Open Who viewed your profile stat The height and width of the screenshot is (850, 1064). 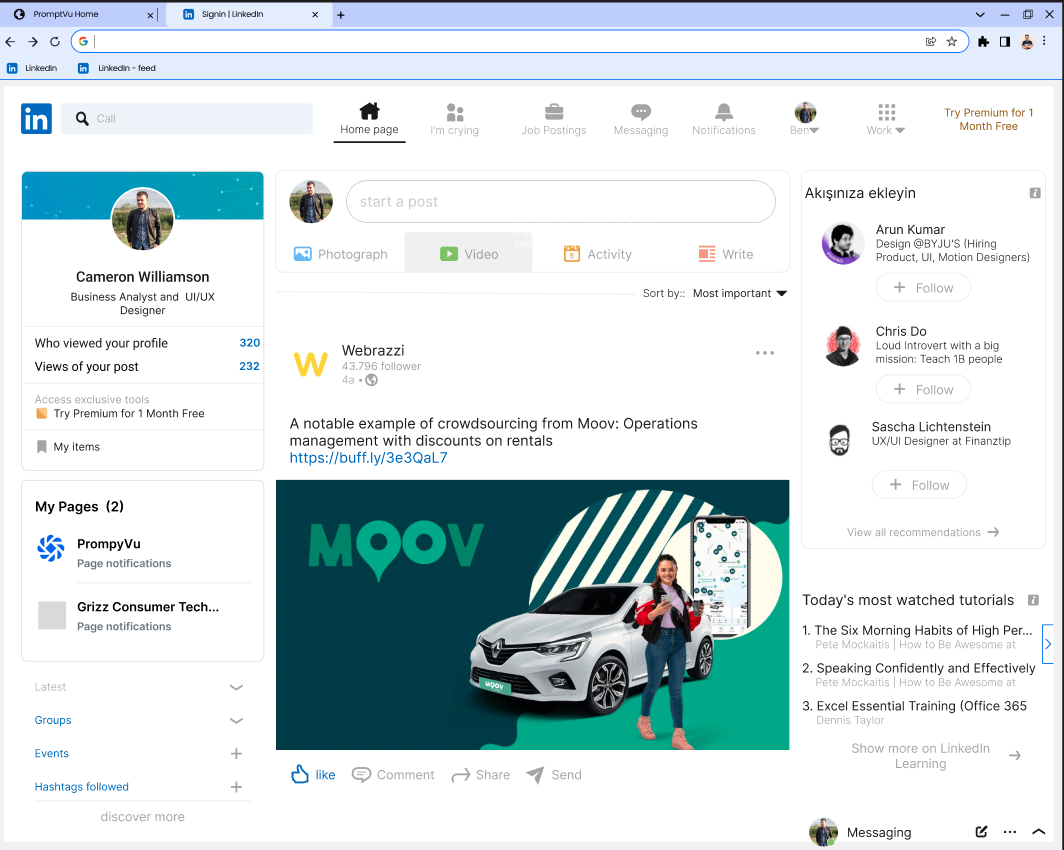point(147,343)
